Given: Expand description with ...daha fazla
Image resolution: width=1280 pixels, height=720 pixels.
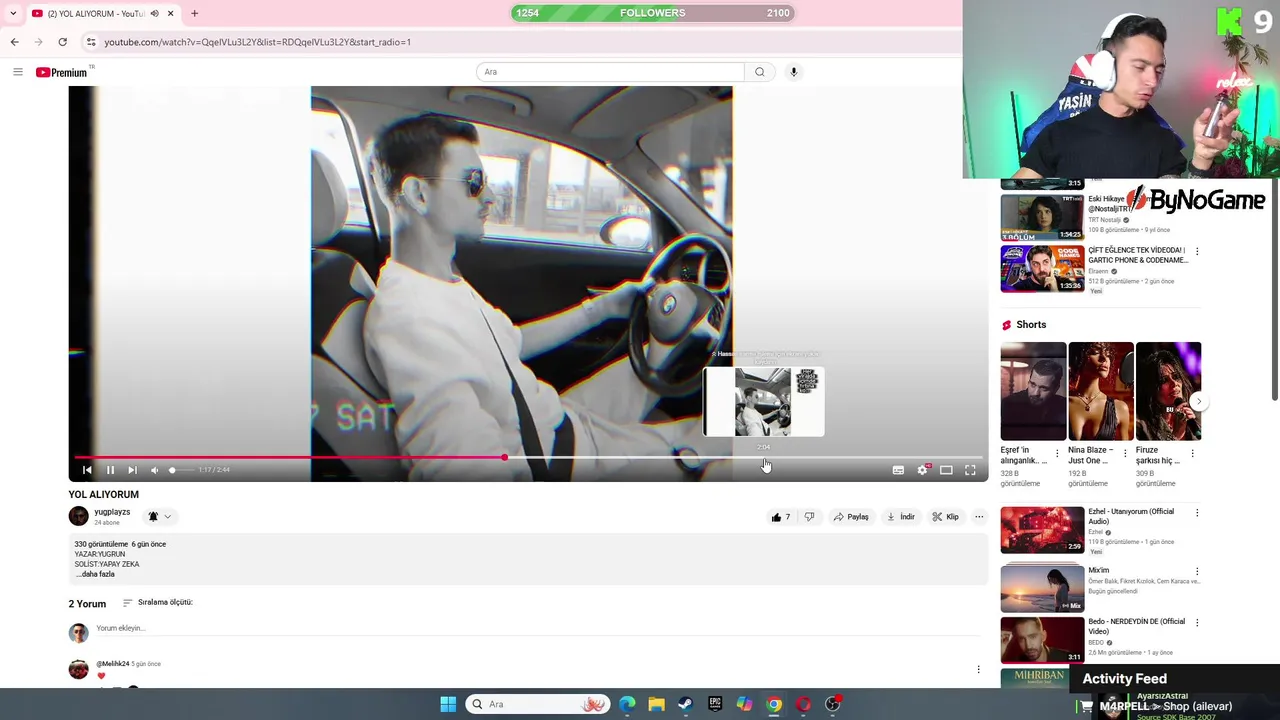Looking at the screenshot, I should click(95, 574).
